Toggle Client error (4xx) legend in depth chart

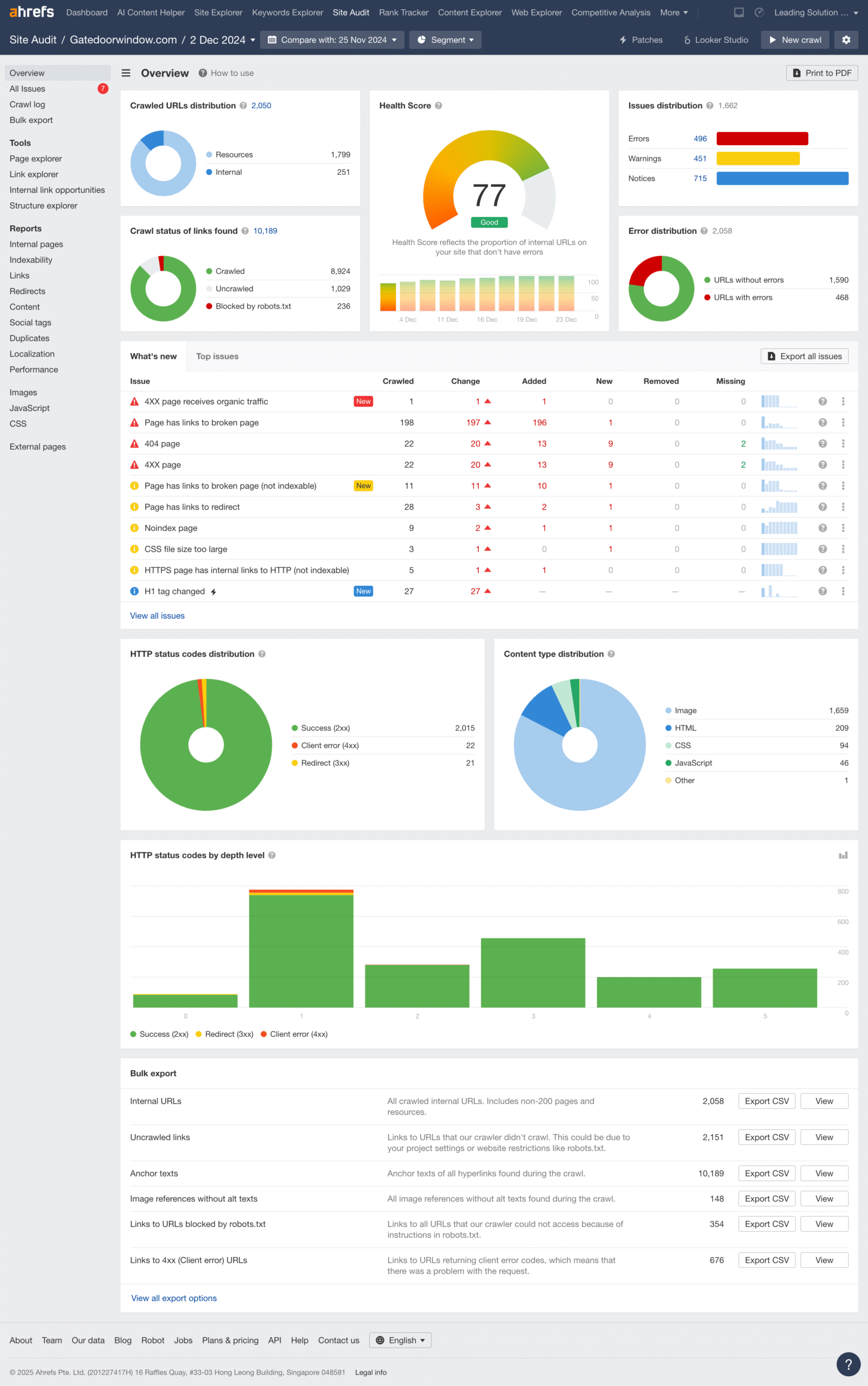coord(294,1034)
